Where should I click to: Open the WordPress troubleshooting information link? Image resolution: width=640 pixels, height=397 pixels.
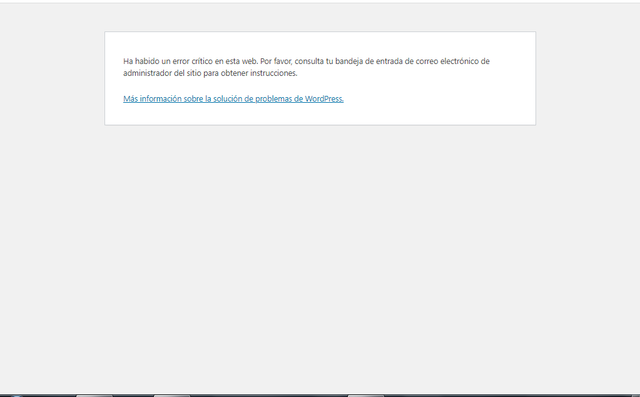(x=233, y=99)
